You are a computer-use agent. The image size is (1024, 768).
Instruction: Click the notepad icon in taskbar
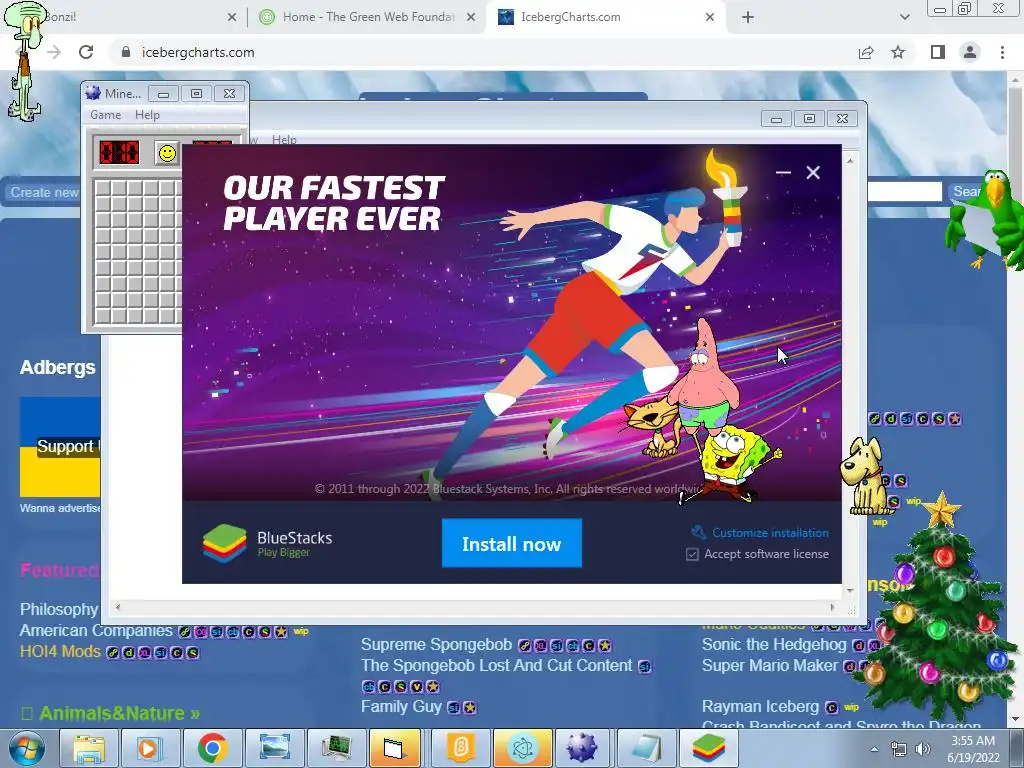(x=646, y=748)
